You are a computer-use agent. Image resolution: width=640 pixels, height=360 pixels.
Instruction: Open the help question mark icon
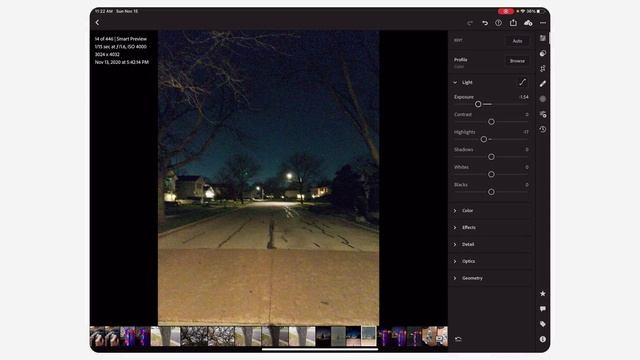point(498,23)
